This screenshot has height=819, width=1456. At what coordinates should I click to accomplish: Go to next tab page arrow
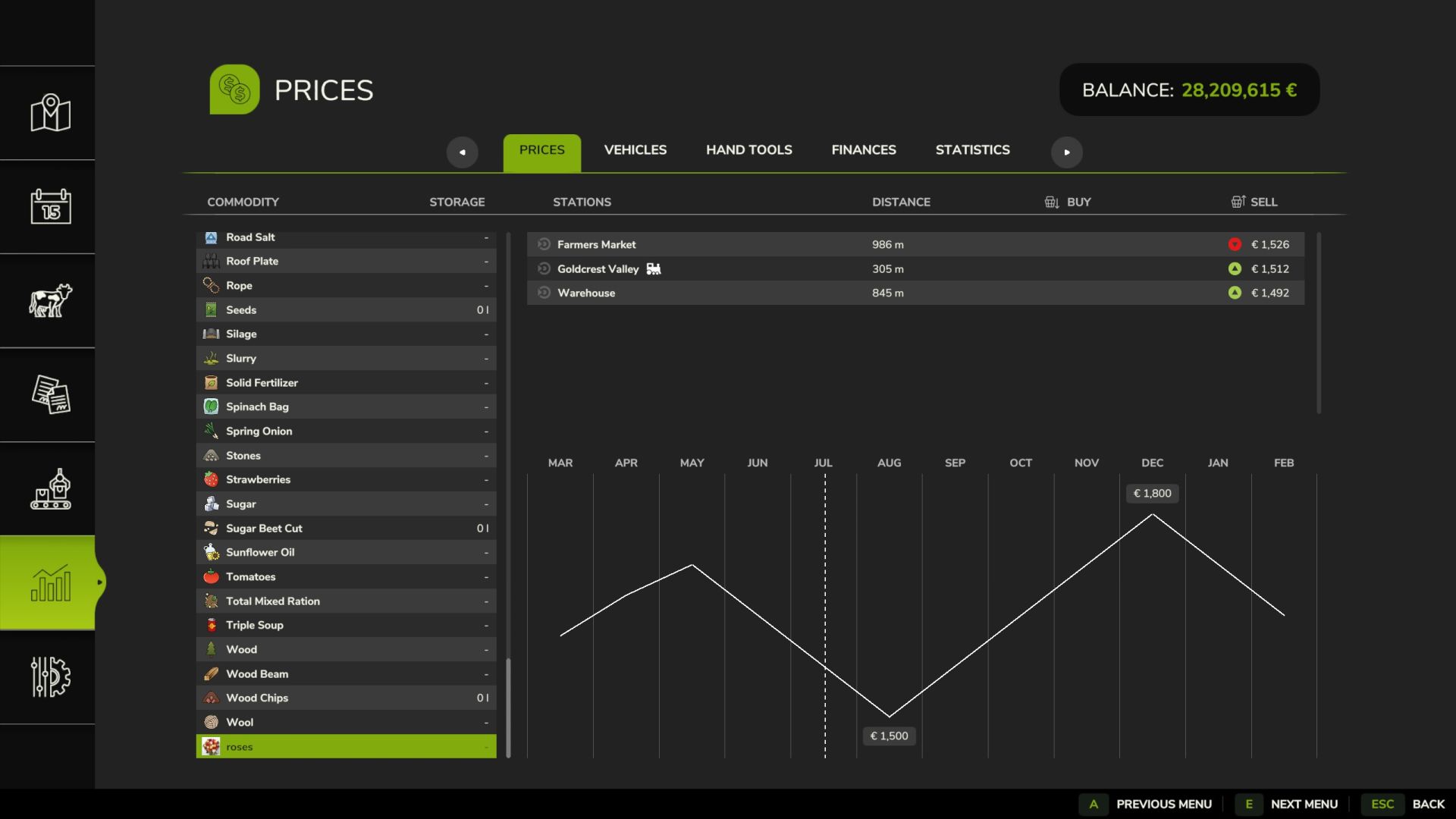pos(1066,152)
